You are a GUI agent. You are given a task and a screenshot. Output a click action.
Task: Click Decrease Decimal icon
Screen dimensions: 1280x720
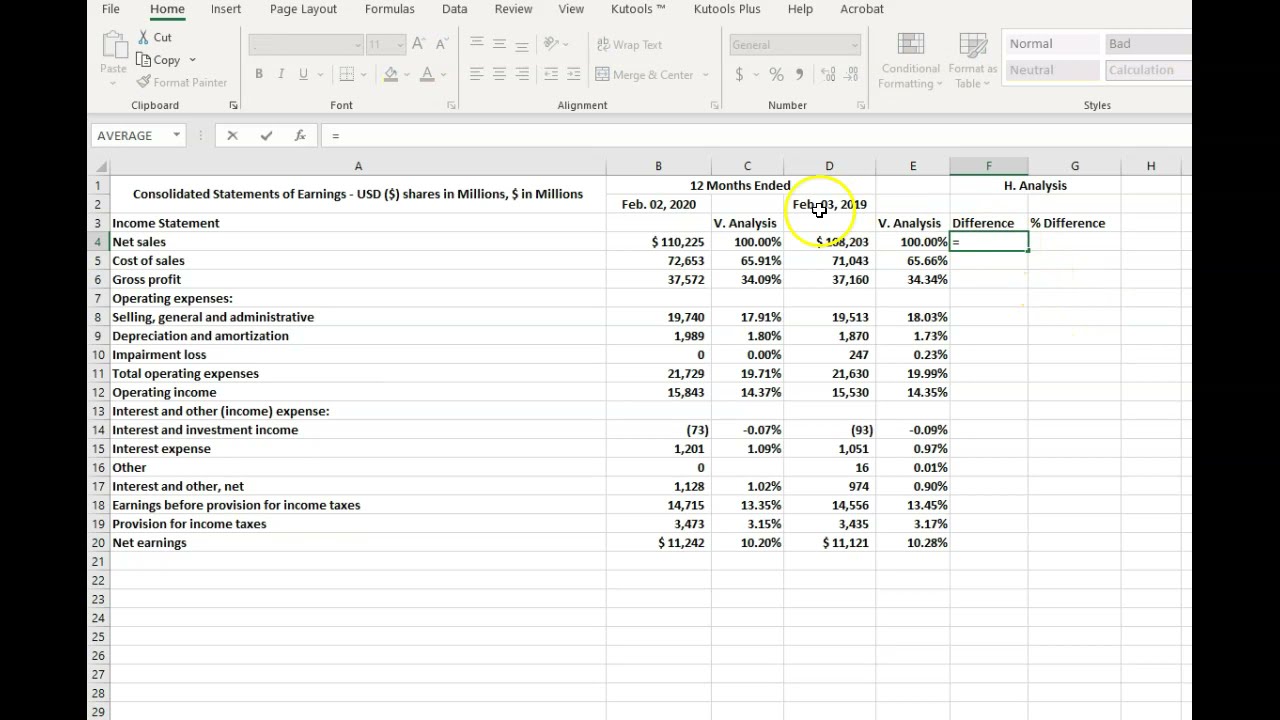coord(851,74)
